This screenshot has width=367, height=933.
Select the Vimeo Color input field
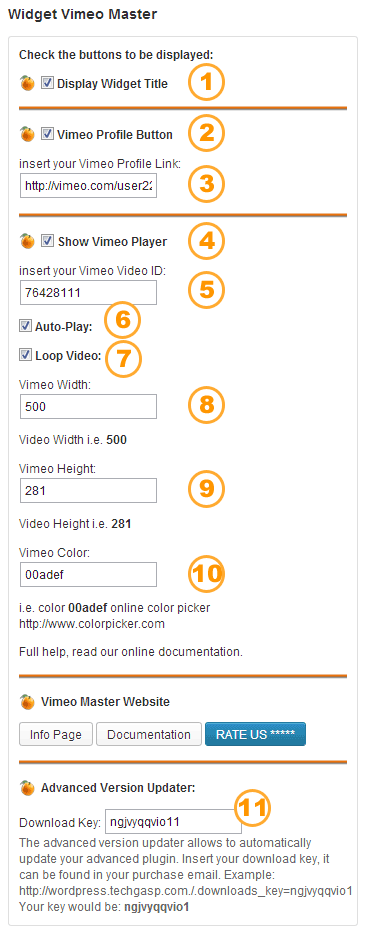tap(88, 575)
